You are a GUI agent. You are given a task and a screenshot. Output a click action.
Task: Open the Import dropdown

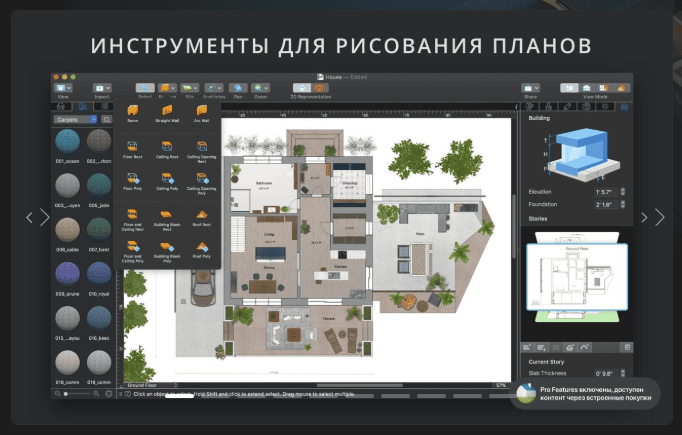tap(102, 88)
